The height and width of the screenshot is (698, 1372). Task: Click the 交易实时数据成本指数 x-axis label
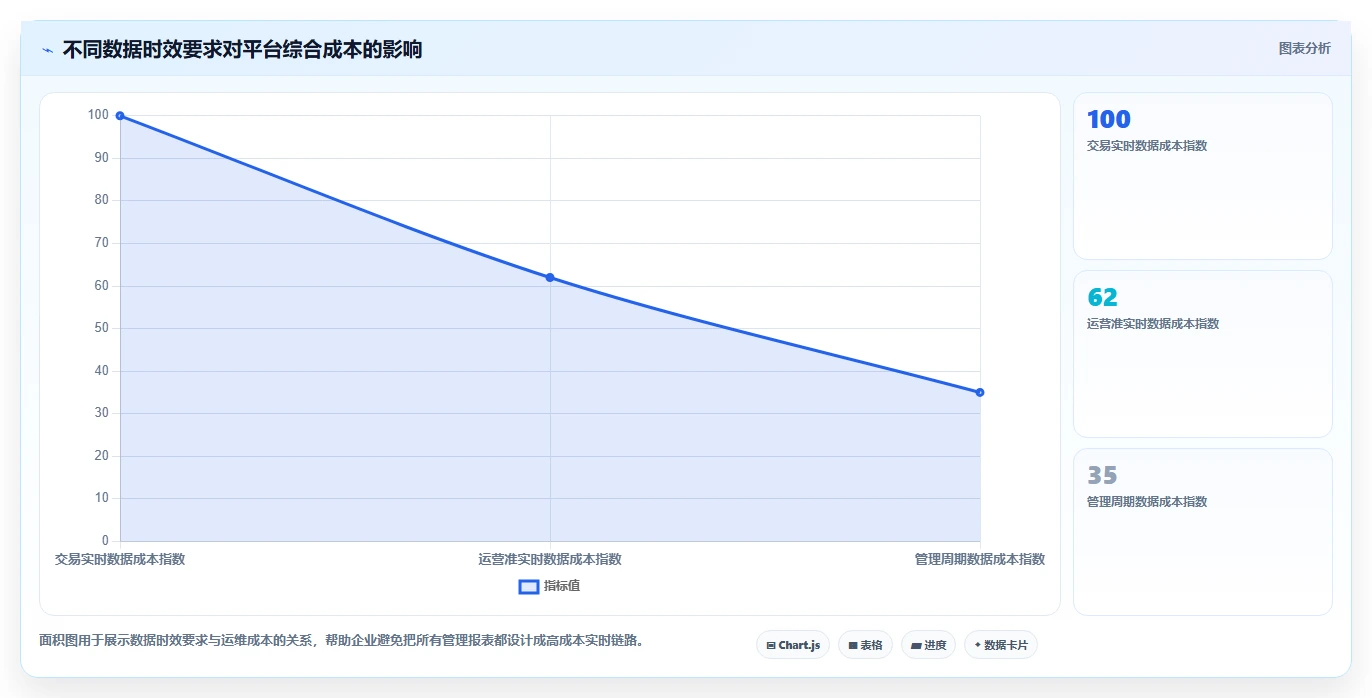click(120, 559)
